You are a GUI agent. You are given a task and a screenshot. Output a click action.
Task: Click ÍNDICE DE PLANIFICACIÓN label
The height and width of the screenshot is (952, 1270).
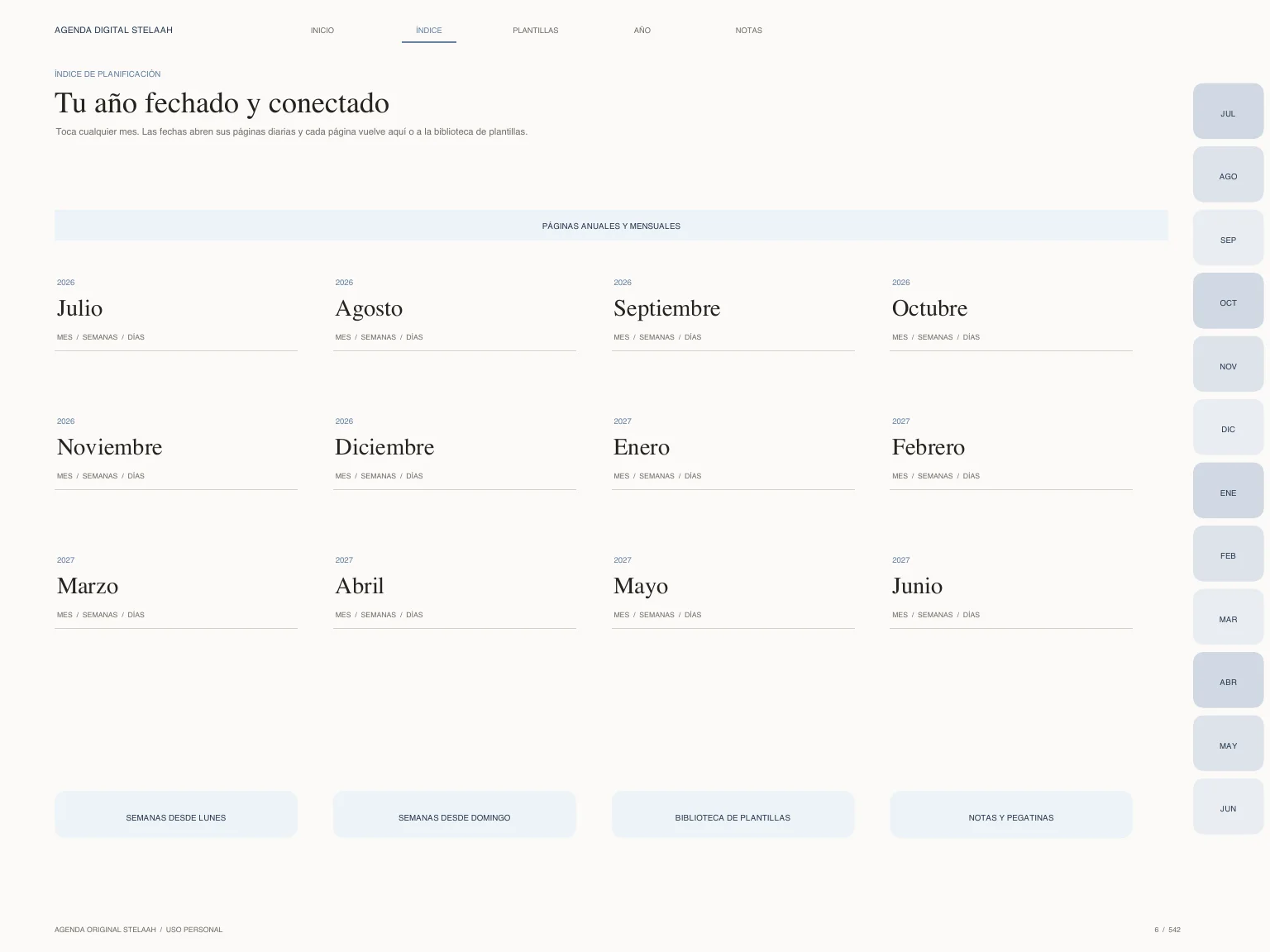[107, 74]
